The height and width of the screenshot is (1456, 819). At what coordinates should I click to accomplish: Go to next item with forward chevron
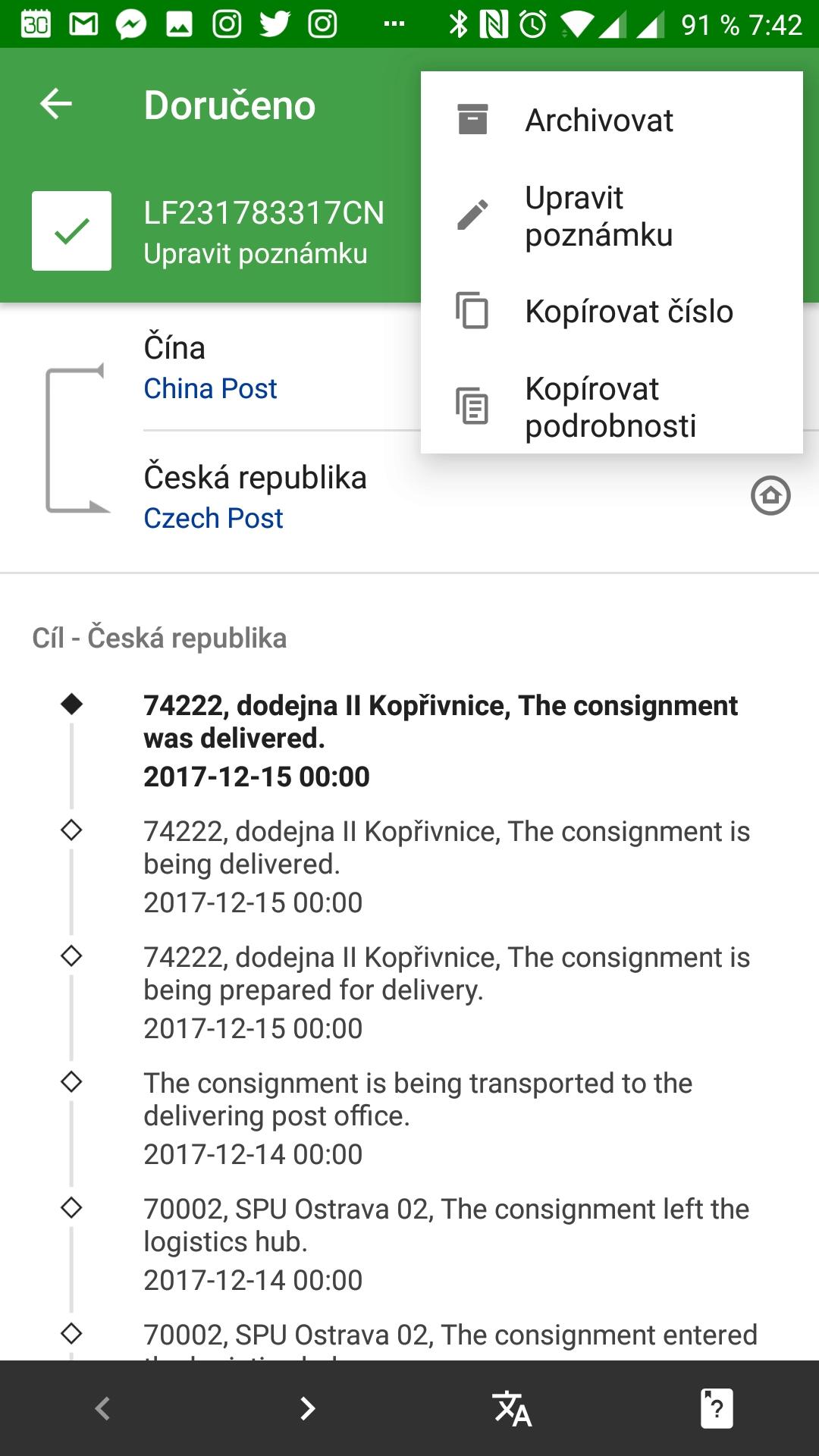(x=307, y=1409)
